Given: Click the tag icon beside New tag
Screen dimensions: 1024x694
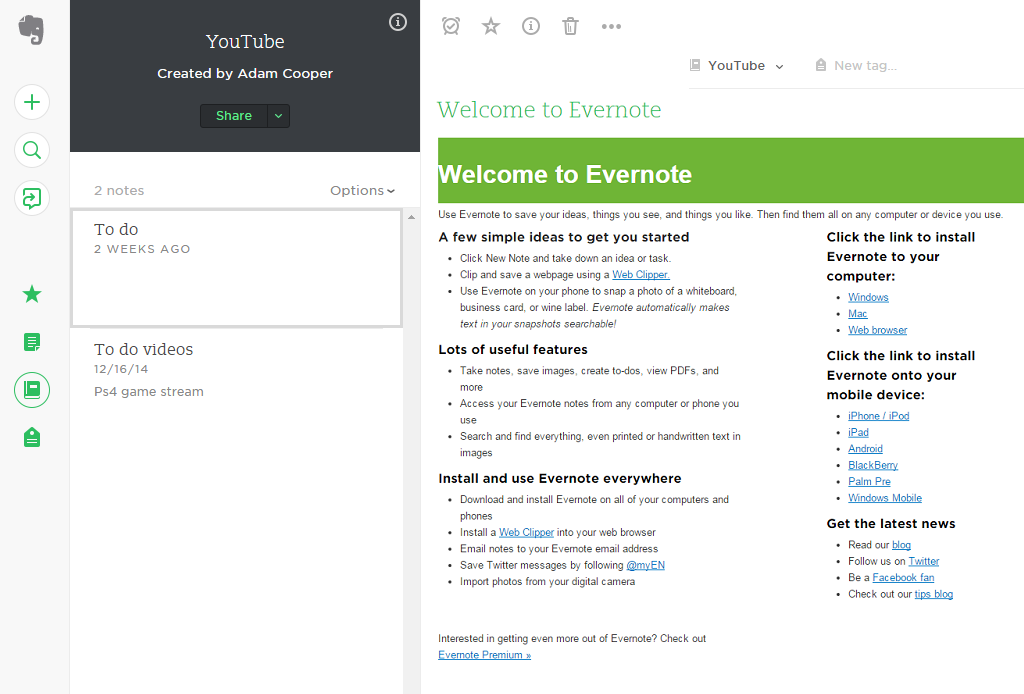Looking at the screenshot, I should (x=821, y=65).
